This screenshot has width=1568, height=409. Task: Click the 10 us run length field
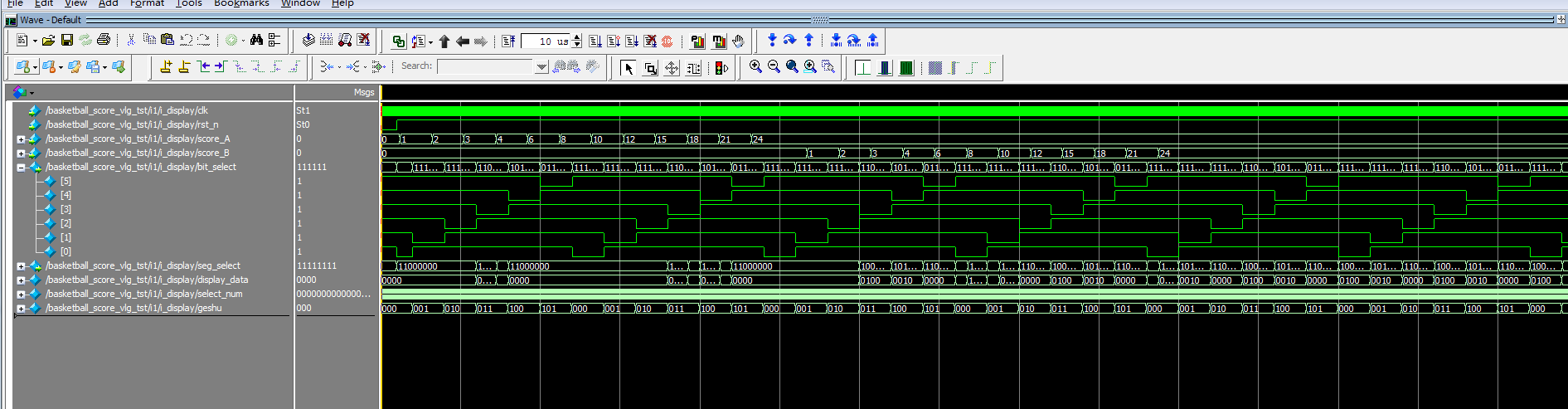(546, 41)
